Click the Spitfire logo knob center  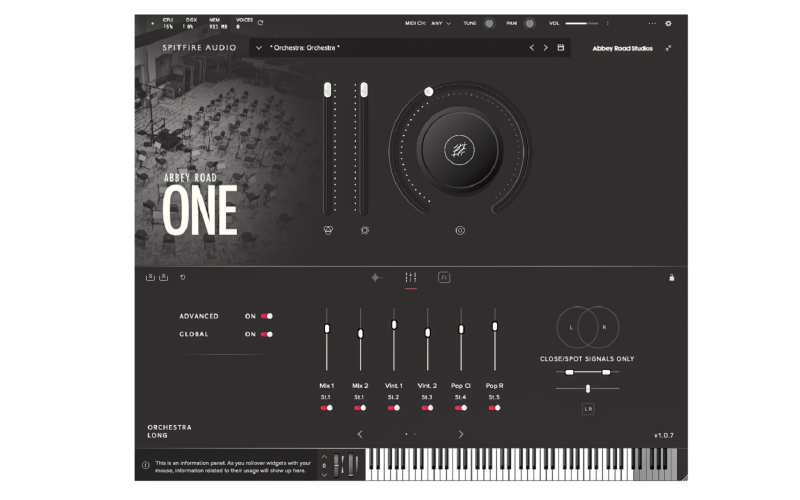coord(459,151)
